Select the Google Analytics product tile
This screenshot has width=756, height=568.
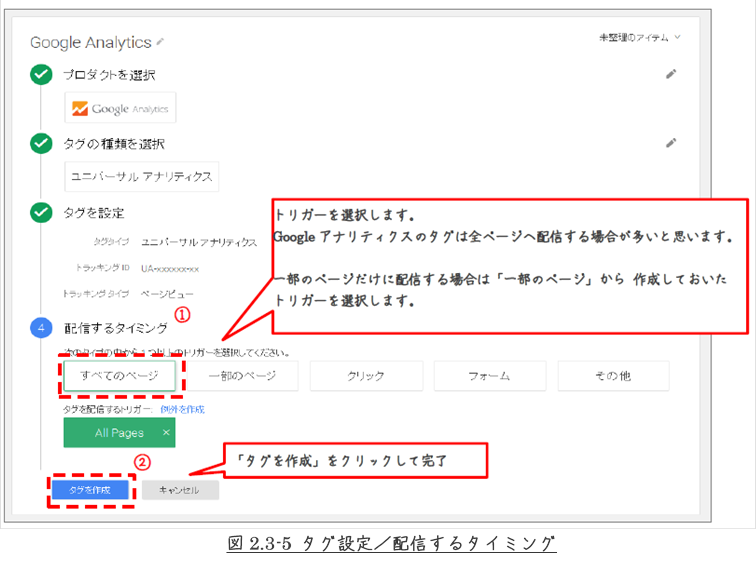[x=120, y=109]
